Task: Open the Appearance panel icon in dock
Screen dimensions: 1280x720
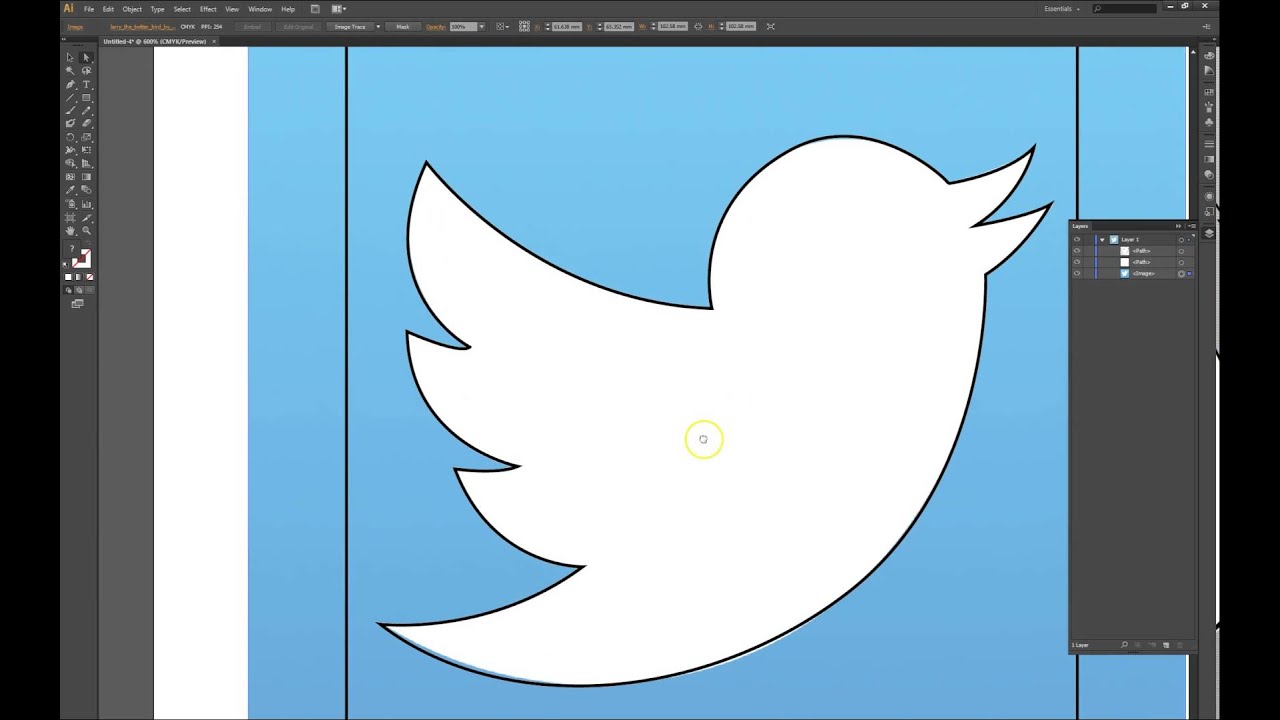Action: [x=1209, y=196]
